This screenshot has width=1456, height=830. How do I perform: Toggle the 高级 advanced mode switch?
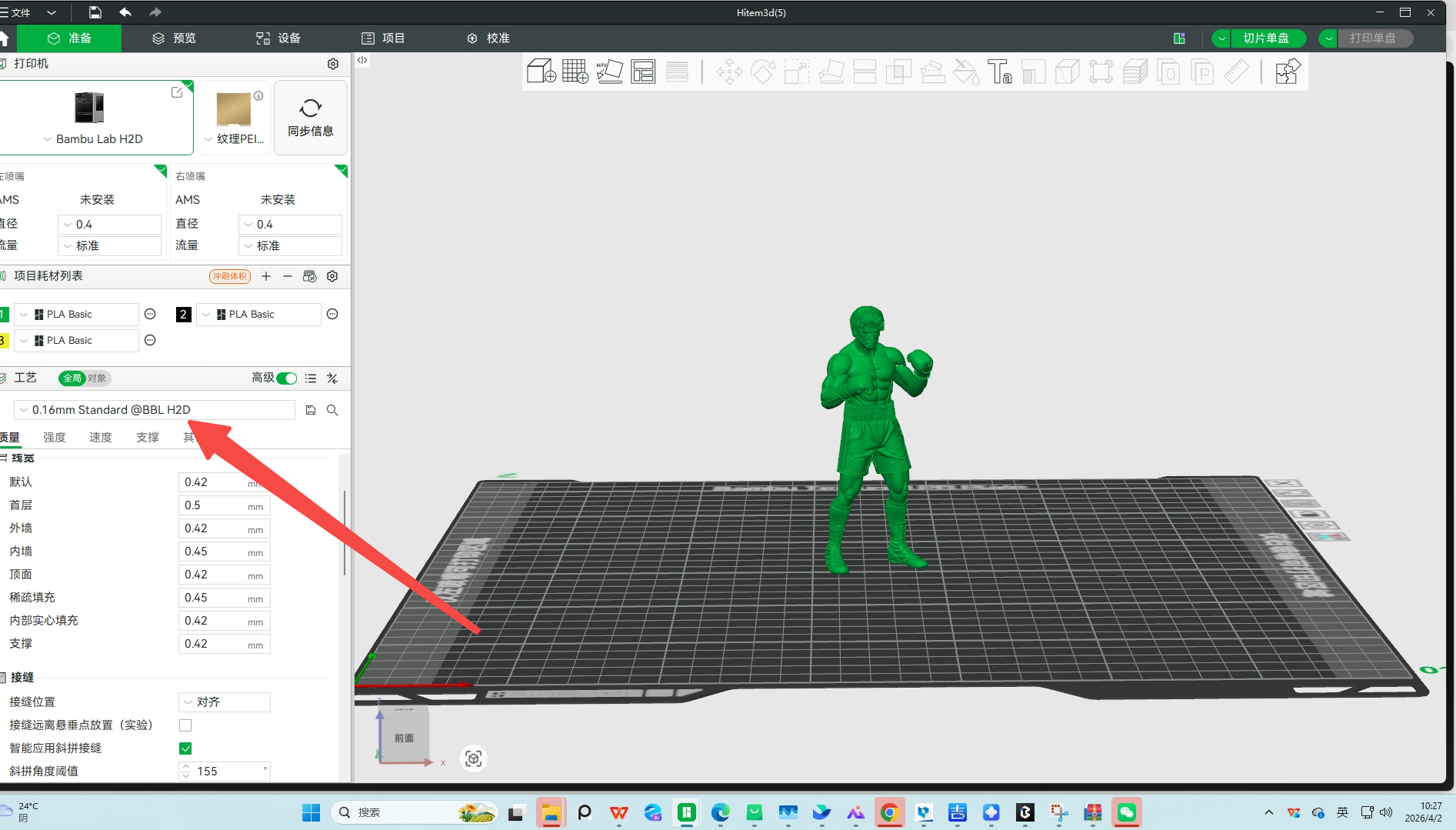pyautogui.click(x=287, y=378)
